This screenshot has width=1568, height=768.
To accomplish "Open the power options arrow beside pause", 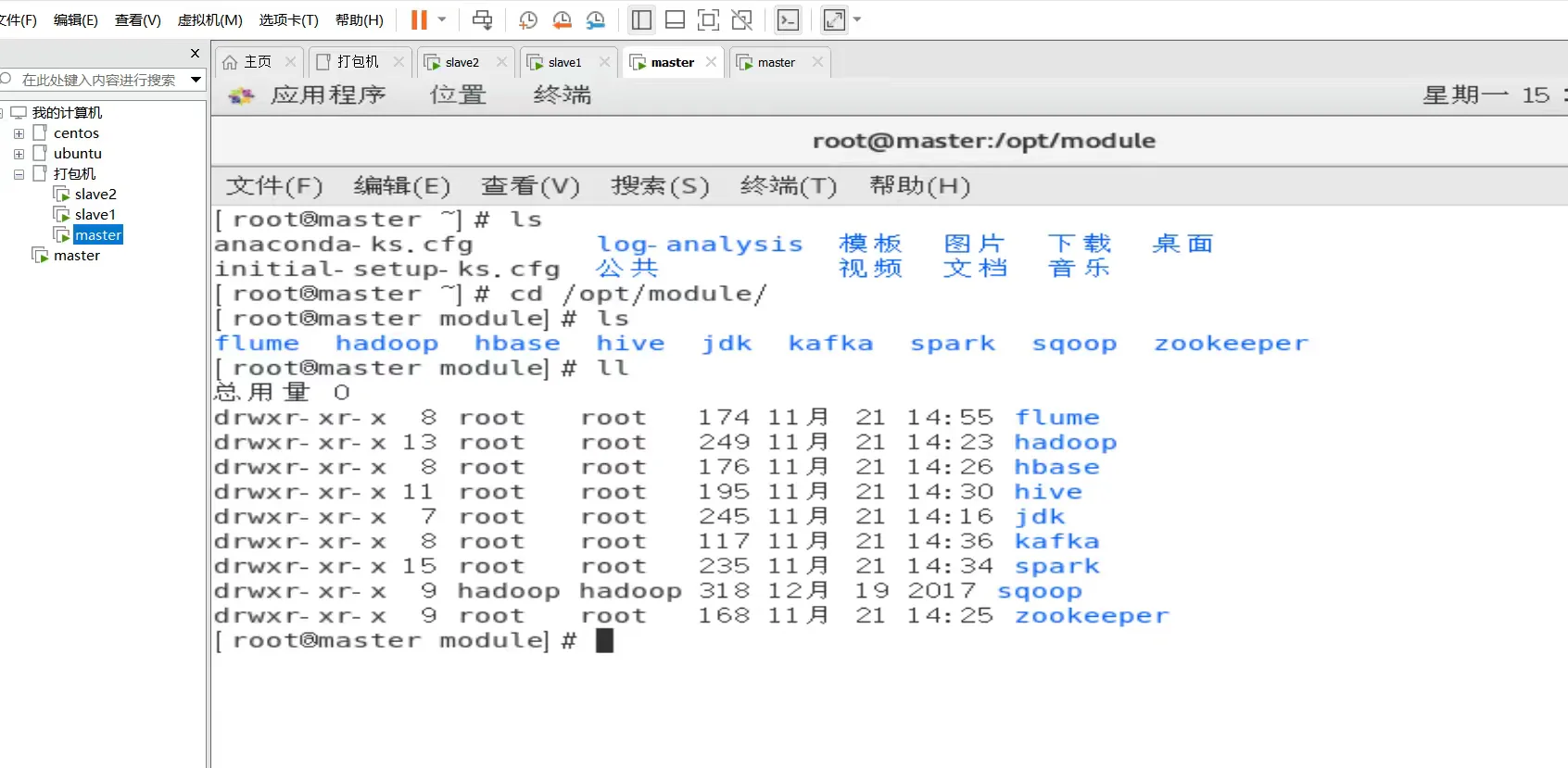I will point(442,19).
